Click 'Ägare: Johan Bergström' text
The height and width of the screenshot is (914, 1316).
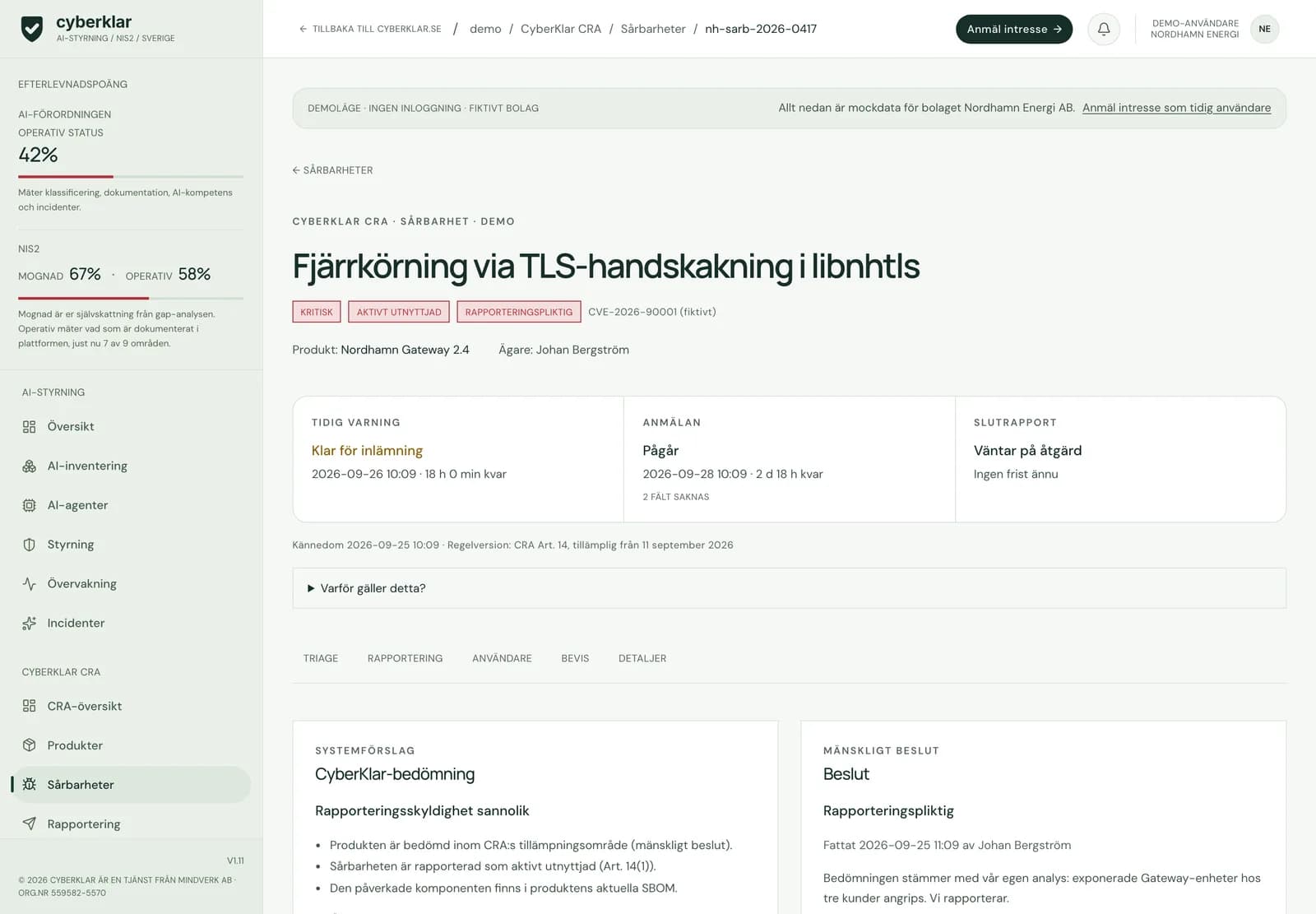point(563,350)
